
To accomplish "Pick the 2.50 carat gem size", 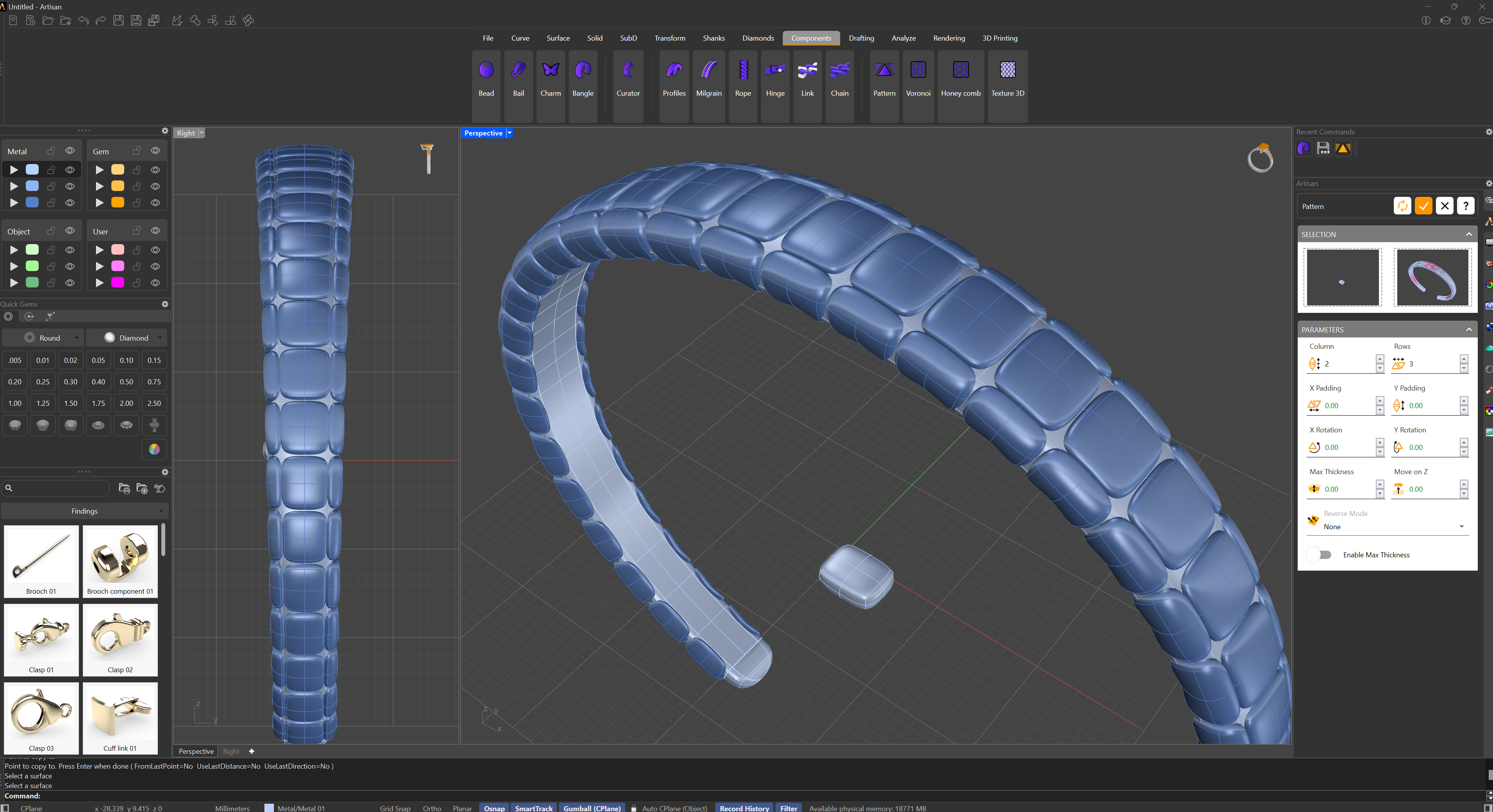I will point(154,403).
